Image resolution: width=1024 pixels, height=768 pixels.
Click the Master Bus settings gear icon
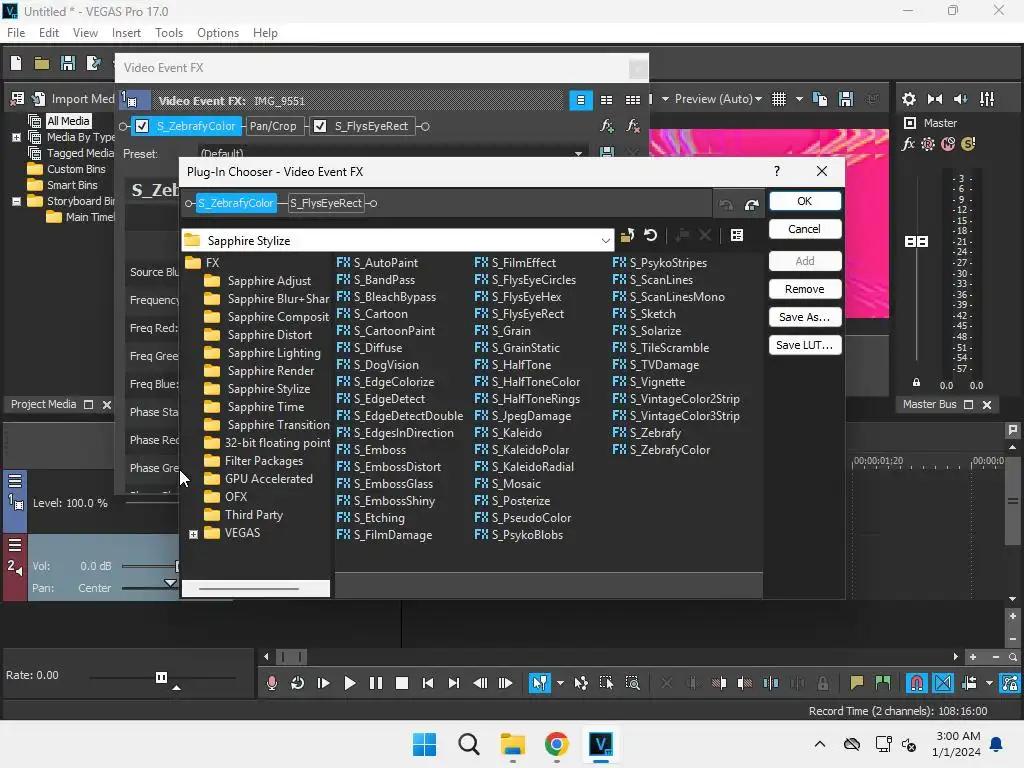click(908, 99)
